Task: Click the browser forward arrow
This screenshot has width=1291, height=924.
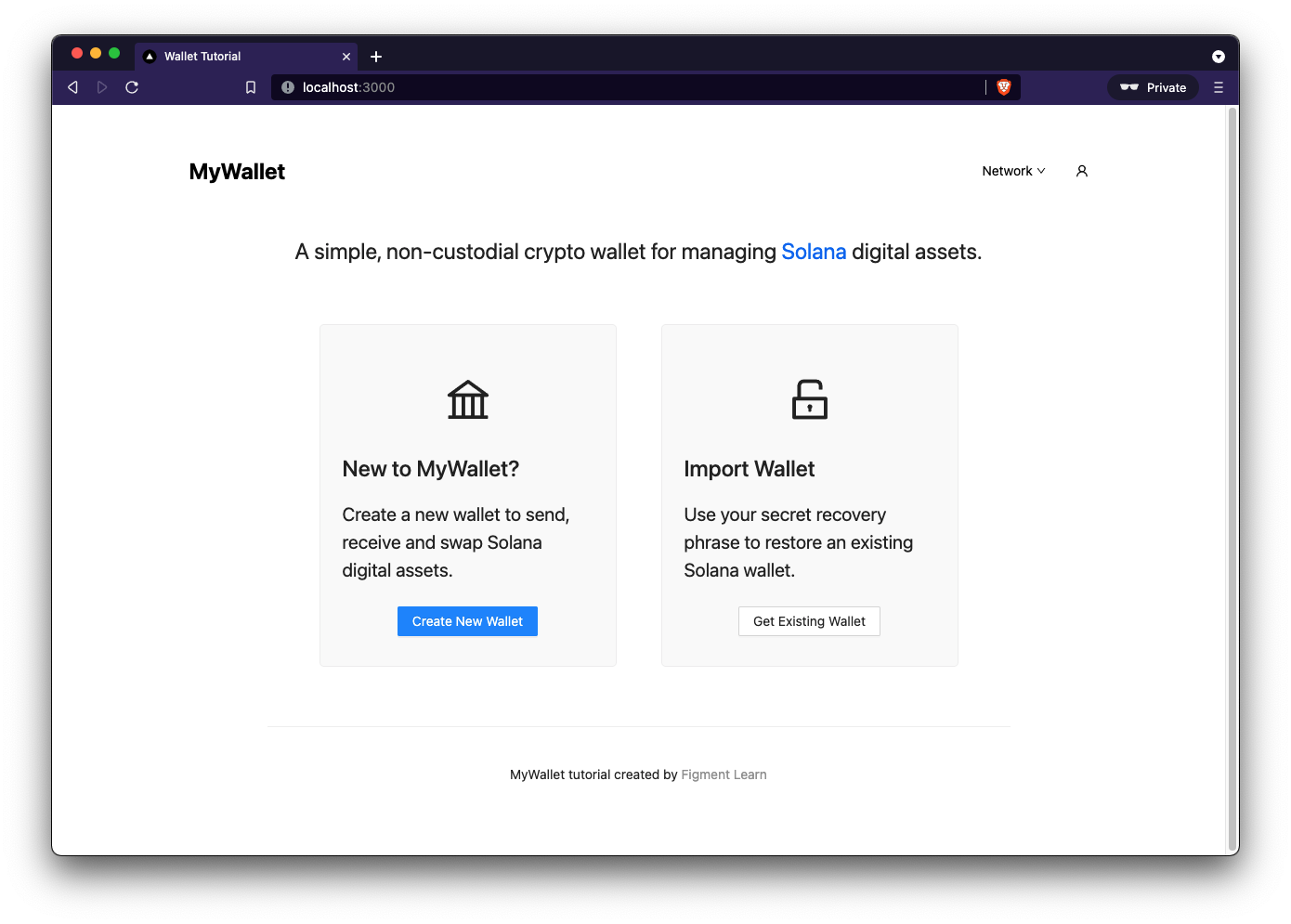Action: pyautogui.click(x=102, y=87)
